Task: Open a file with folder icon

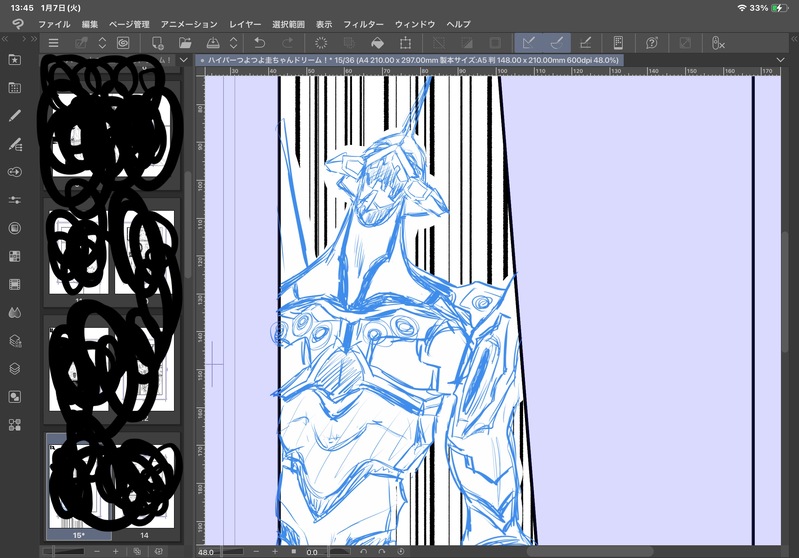Action: (x=185, y=43)
